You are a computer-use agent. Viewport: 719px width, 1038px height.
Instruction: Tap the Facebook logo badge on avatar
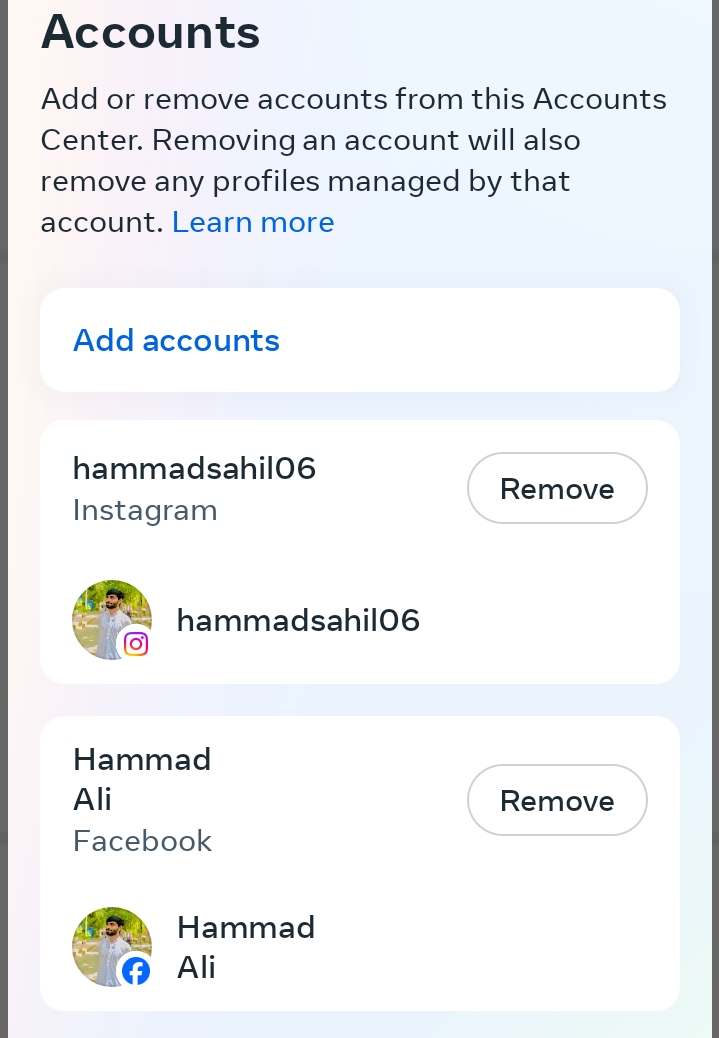136,971
